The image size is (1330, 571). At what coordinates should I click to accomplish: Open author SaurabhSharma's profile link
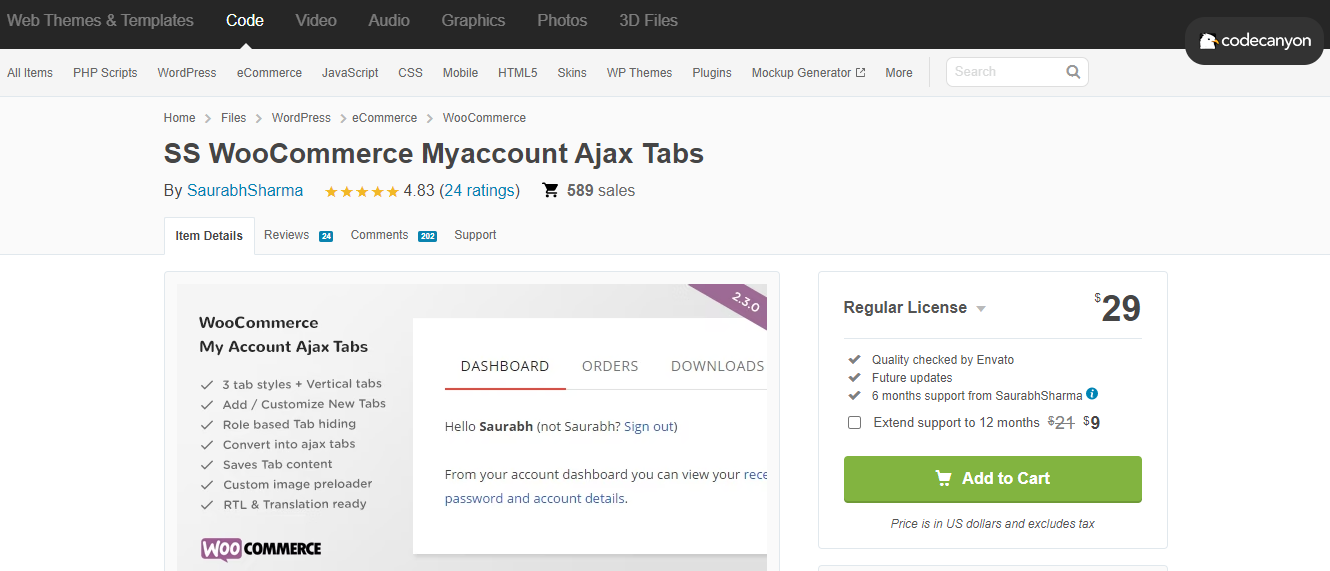[245, 191]
